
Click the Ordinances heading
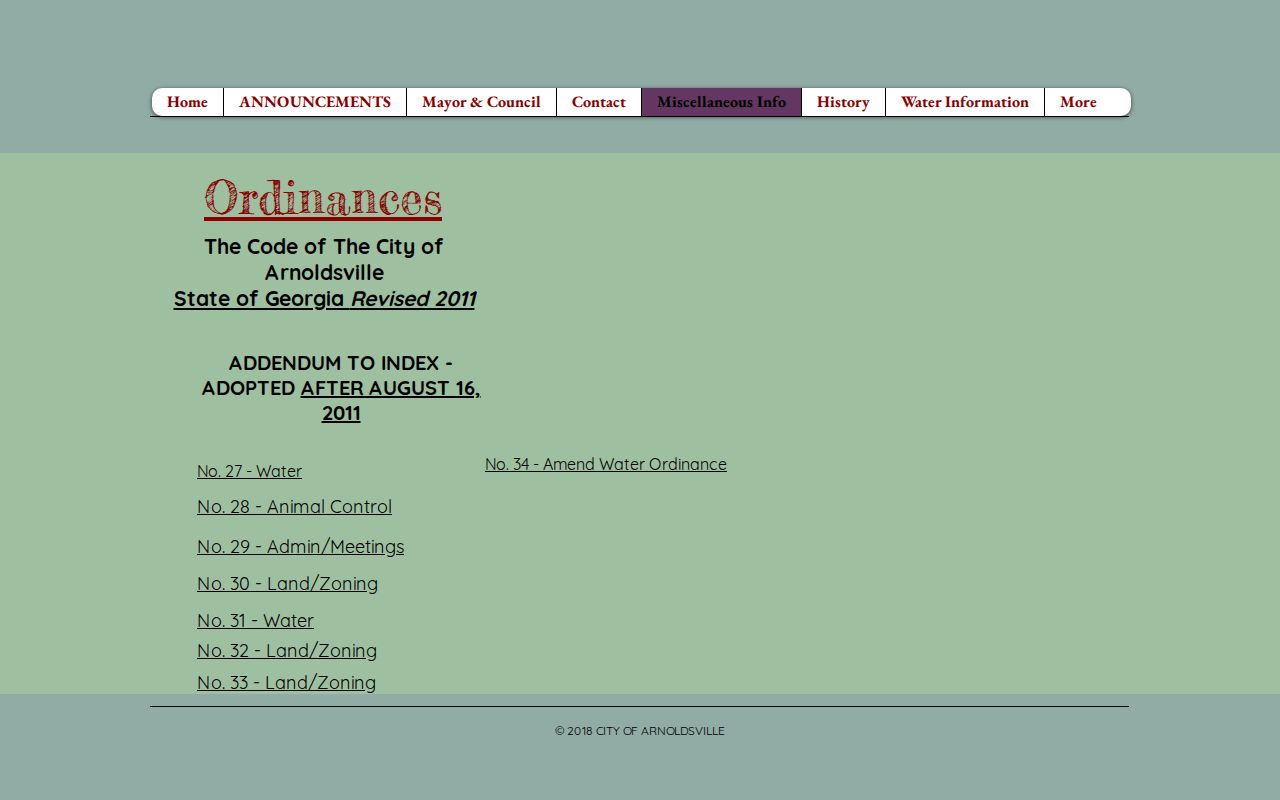click(x=323, y=198)
